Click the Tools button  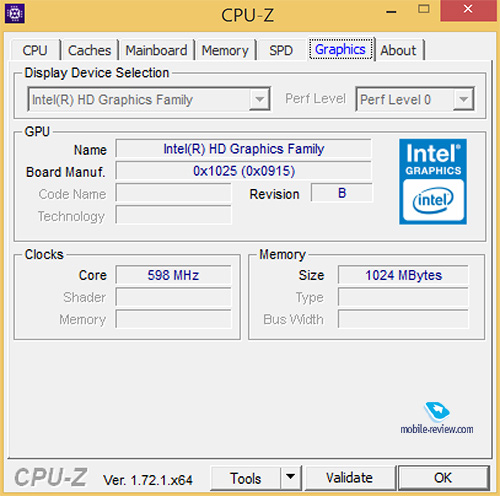pos(246,478)
